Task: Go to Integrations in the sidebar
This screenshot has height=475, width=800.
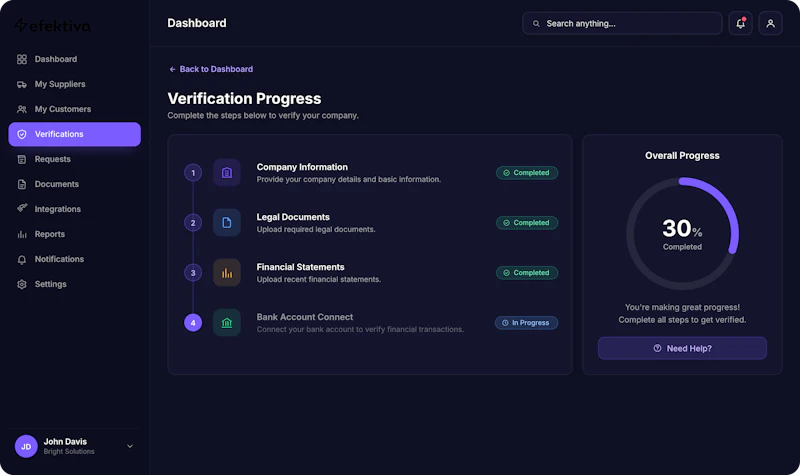Action: click(74, 209)
